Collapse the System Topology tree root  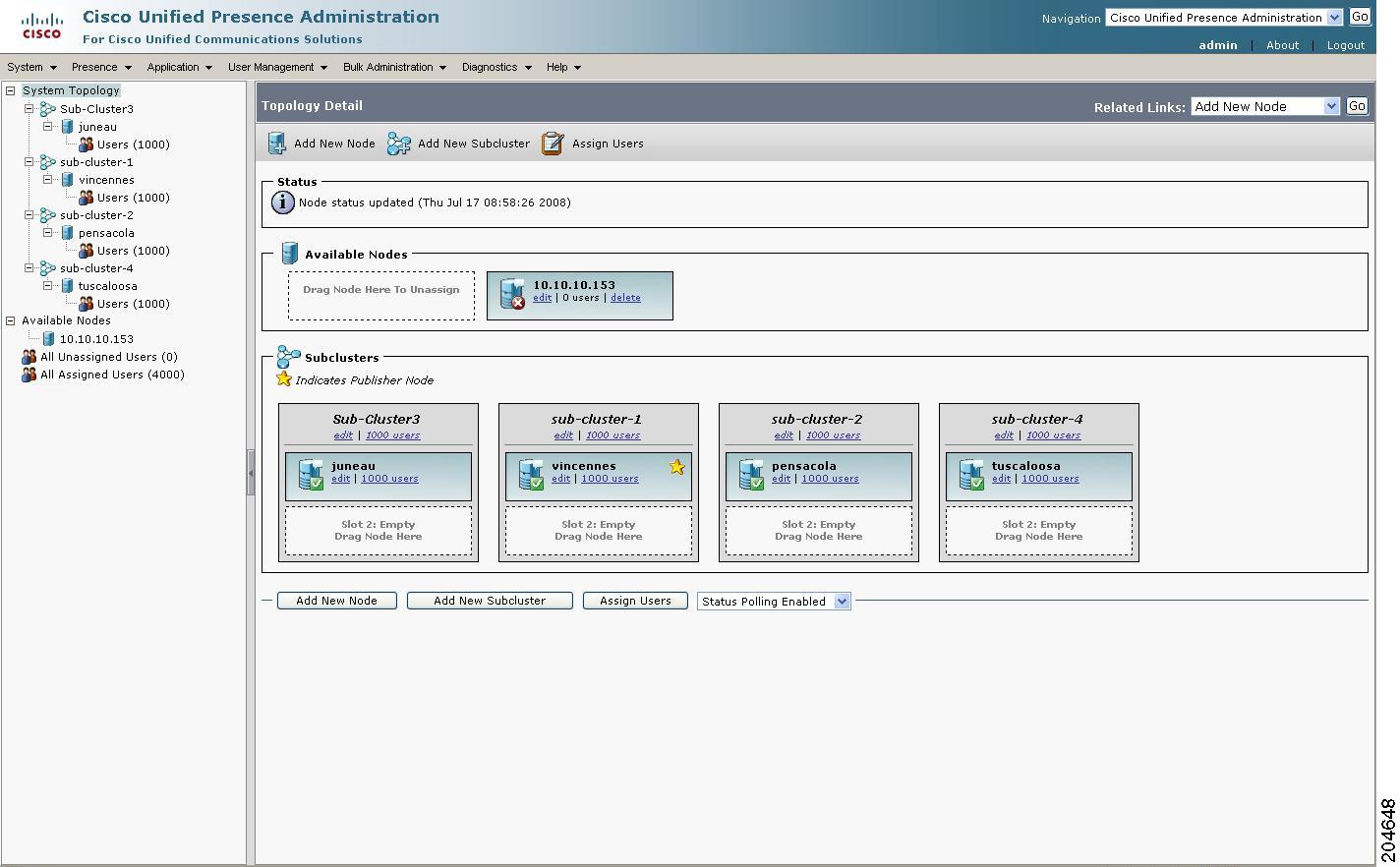point(11,90)
